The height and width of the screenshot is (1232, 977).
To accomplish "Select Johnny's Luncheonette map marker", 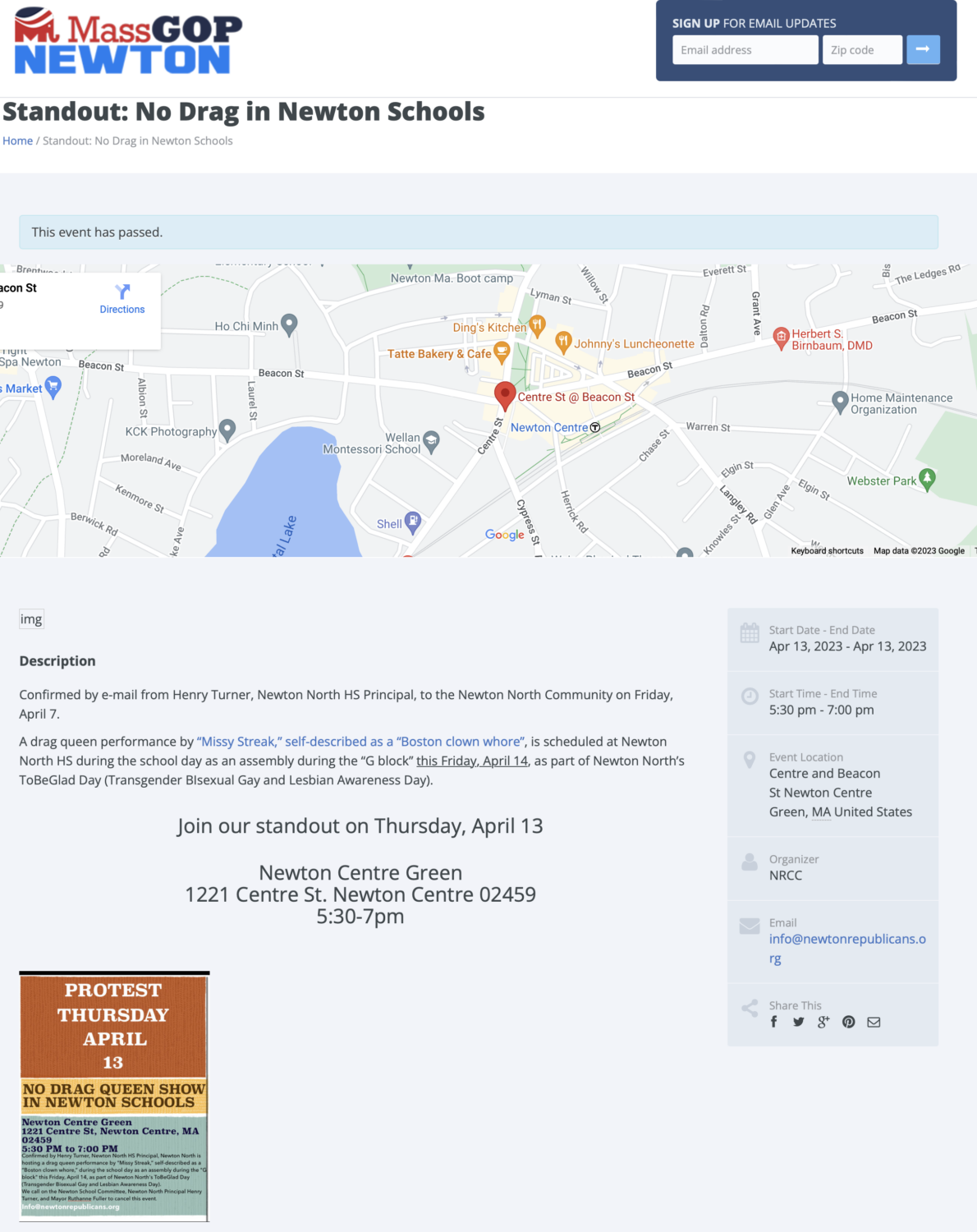I will (563, 342).
